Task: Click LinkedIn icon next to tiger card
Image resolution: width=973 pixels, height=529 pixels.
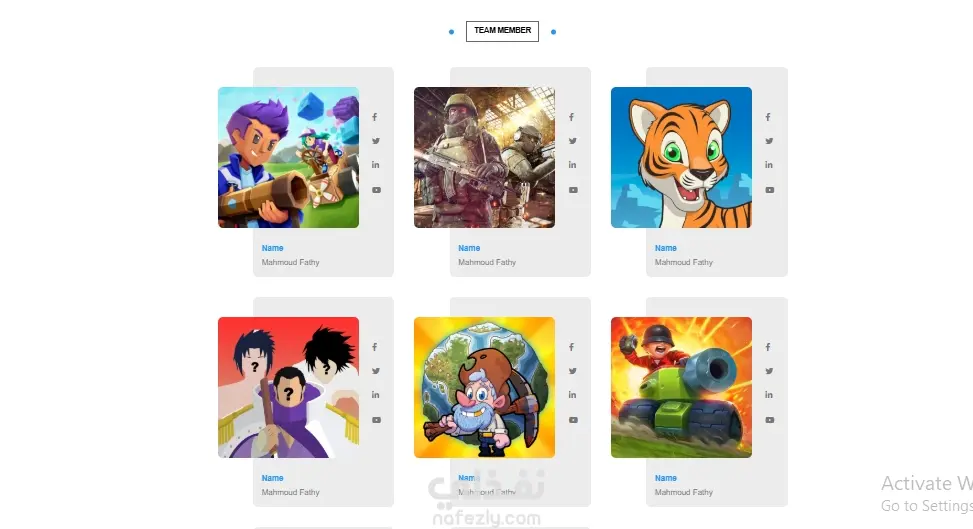Action: click(769, 165)
